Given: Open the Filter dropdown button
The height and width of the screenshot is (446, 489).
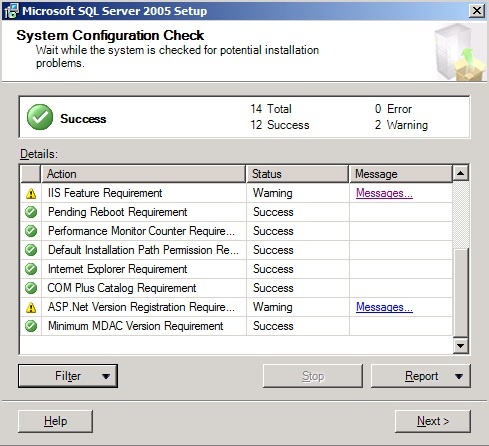Looking at the screenshot, I should point(68,376).
